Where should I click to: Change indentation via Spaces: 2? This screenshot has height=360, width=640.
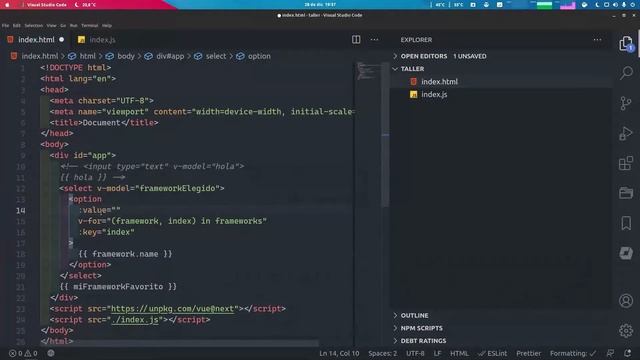point(382,353)
